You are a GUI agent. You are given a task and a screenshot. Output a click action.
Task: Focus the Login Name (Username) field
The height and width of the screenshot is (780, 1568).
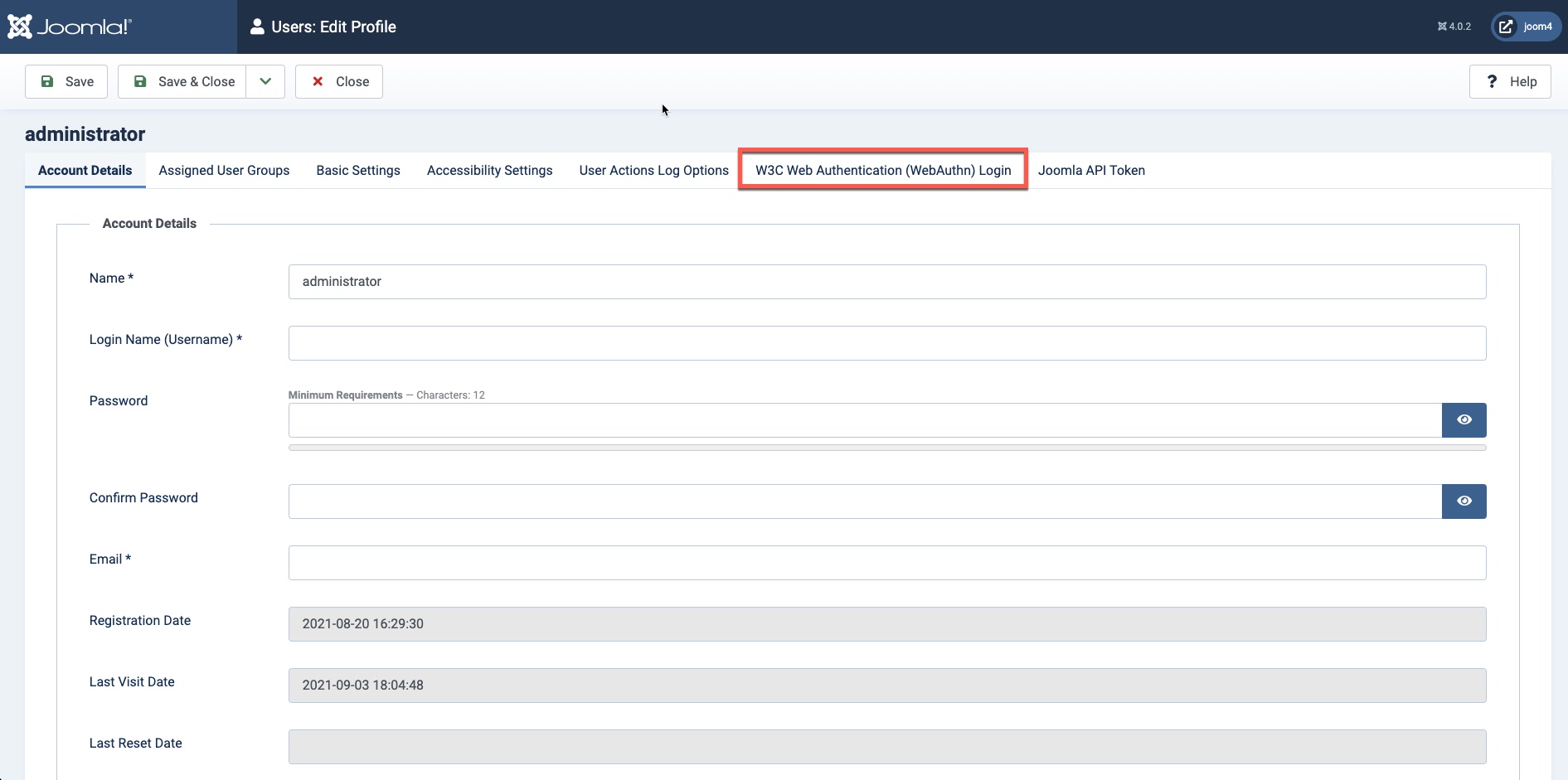tap(886, 343)
